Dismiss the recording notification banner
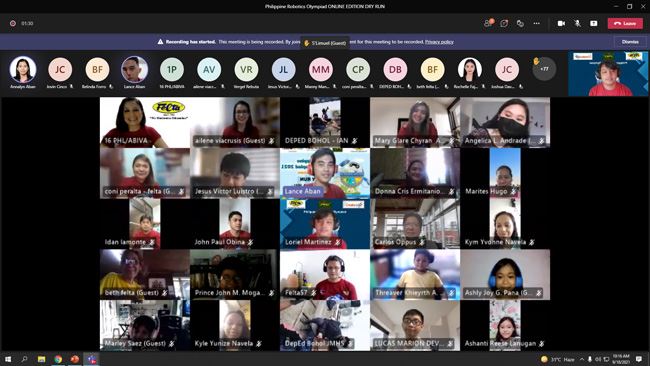Image resolution: width=650 pixels, height=366 pixels. tap(630, 42)
